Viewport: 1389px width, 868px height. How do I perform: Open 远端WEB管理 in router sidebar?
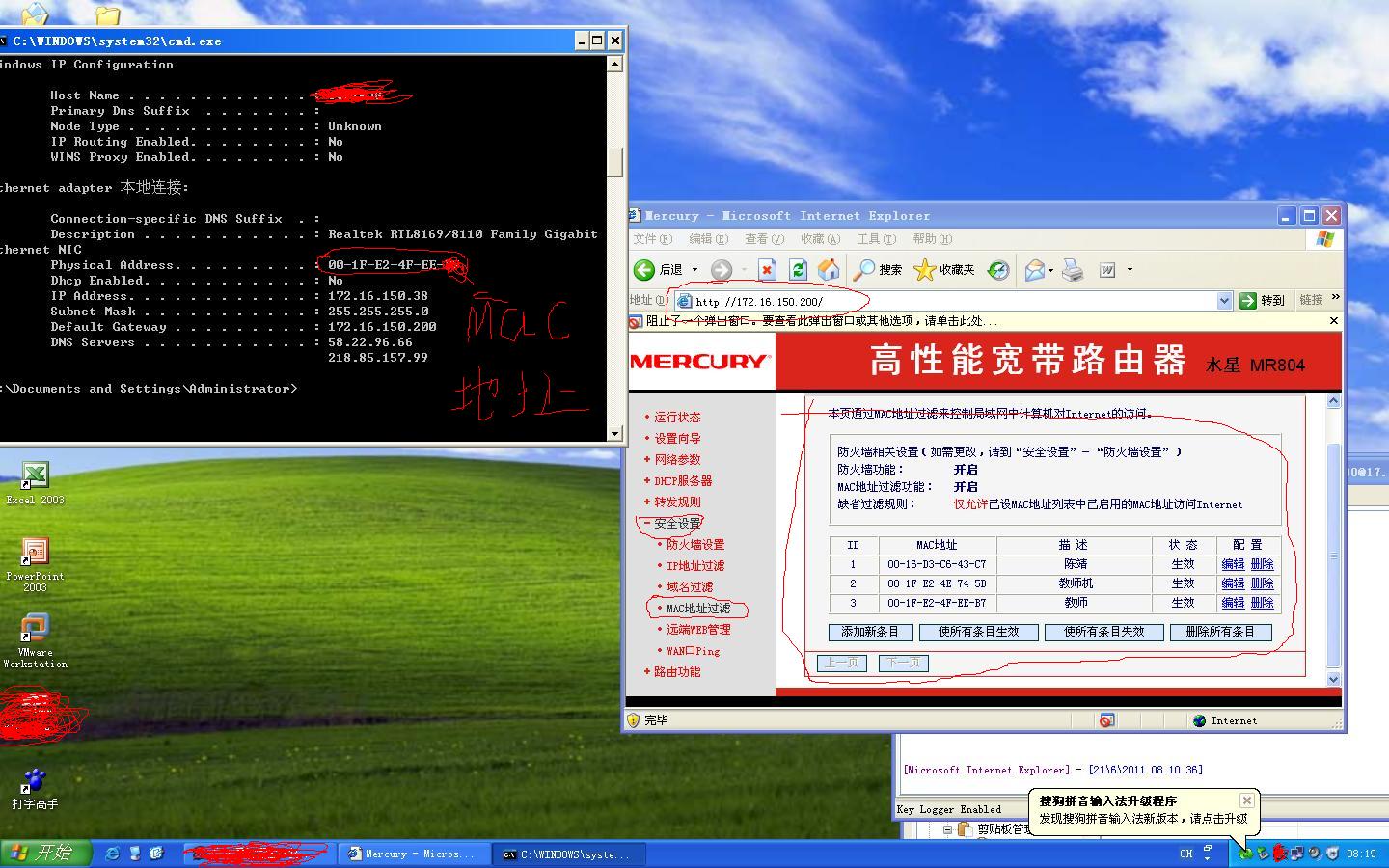tap(698, 630)
